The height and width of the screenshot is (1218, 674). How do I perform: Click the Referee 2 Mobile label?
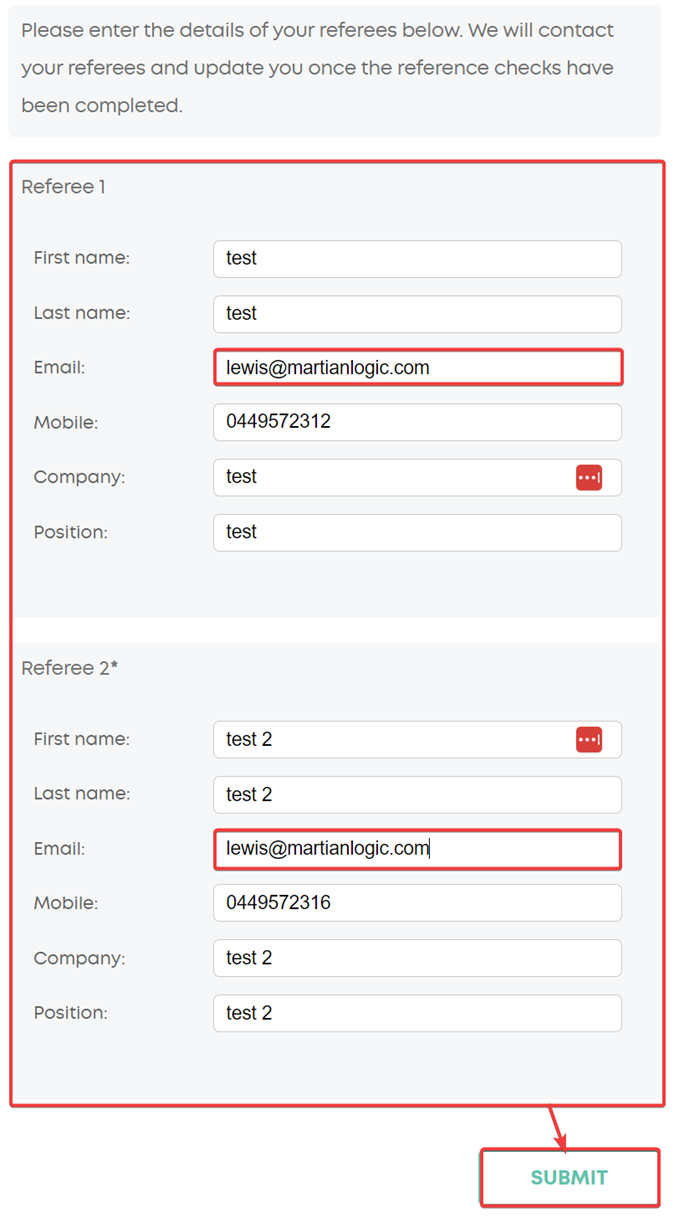(x=65, y=903)
